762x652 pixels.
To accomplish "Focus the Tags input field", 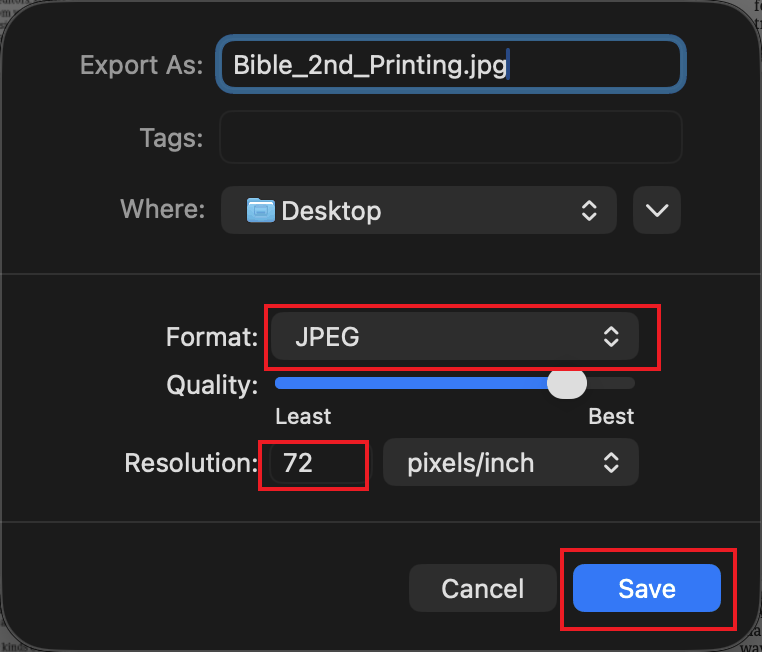I will coord(450,137).
